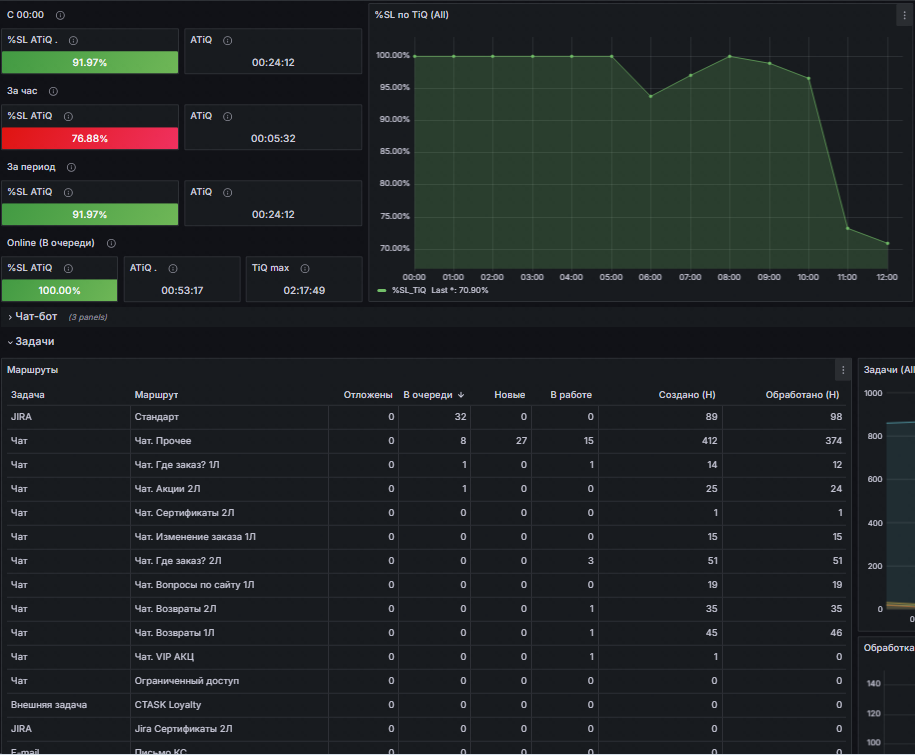The width and height of the screenshot is (915, 755).
Task: Collapse the Задачи section
Action: coord(32,342)
